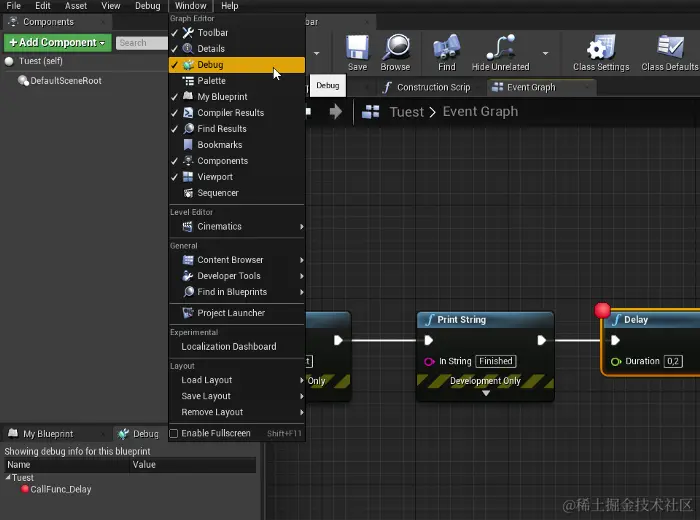This screenshot has height=520, width=700.
Task: Edit the In String Finished field
Action: [x=496, y=361]
